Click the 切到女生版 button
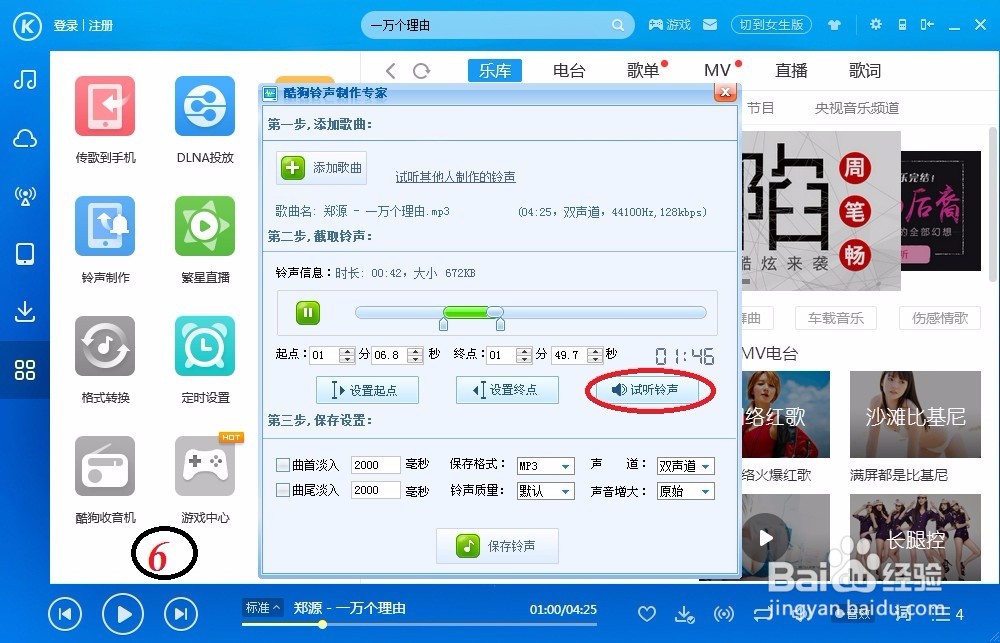Viewport: 1000px width, 643px height. [x=771, y=25]
